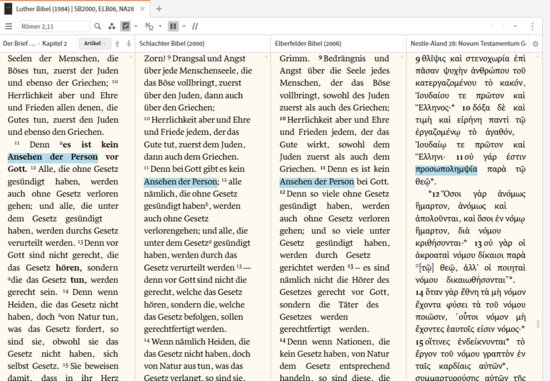Select the Nestle-Aland 28 column header

click(468, 44)
